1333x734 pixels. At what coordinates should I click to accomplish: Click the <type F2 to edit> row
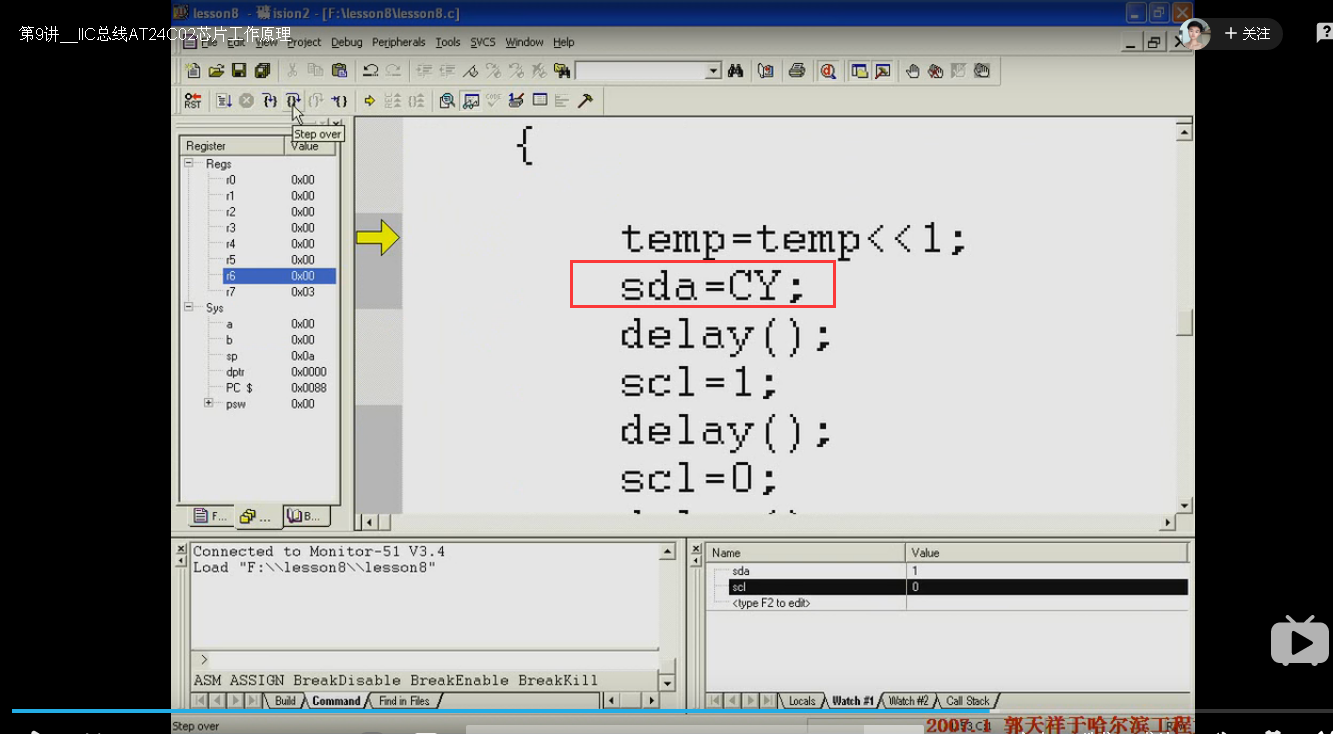click(948, 603)
